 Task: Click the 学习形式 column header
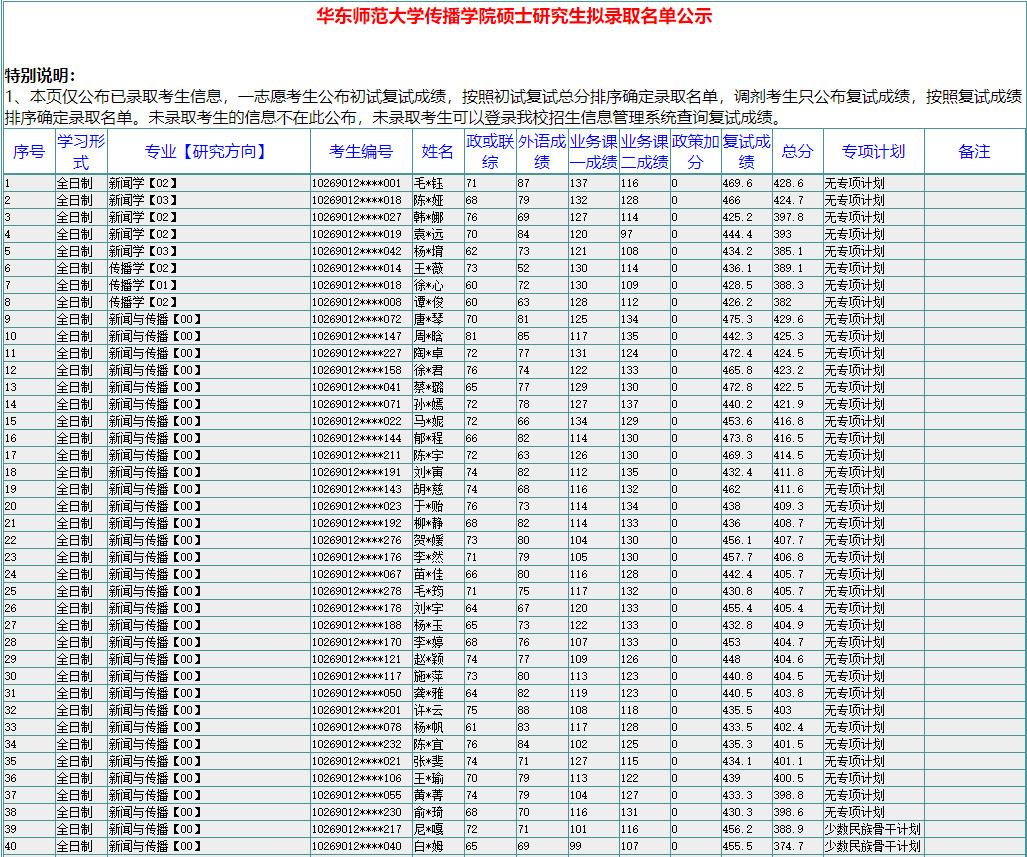pos(80,152)
